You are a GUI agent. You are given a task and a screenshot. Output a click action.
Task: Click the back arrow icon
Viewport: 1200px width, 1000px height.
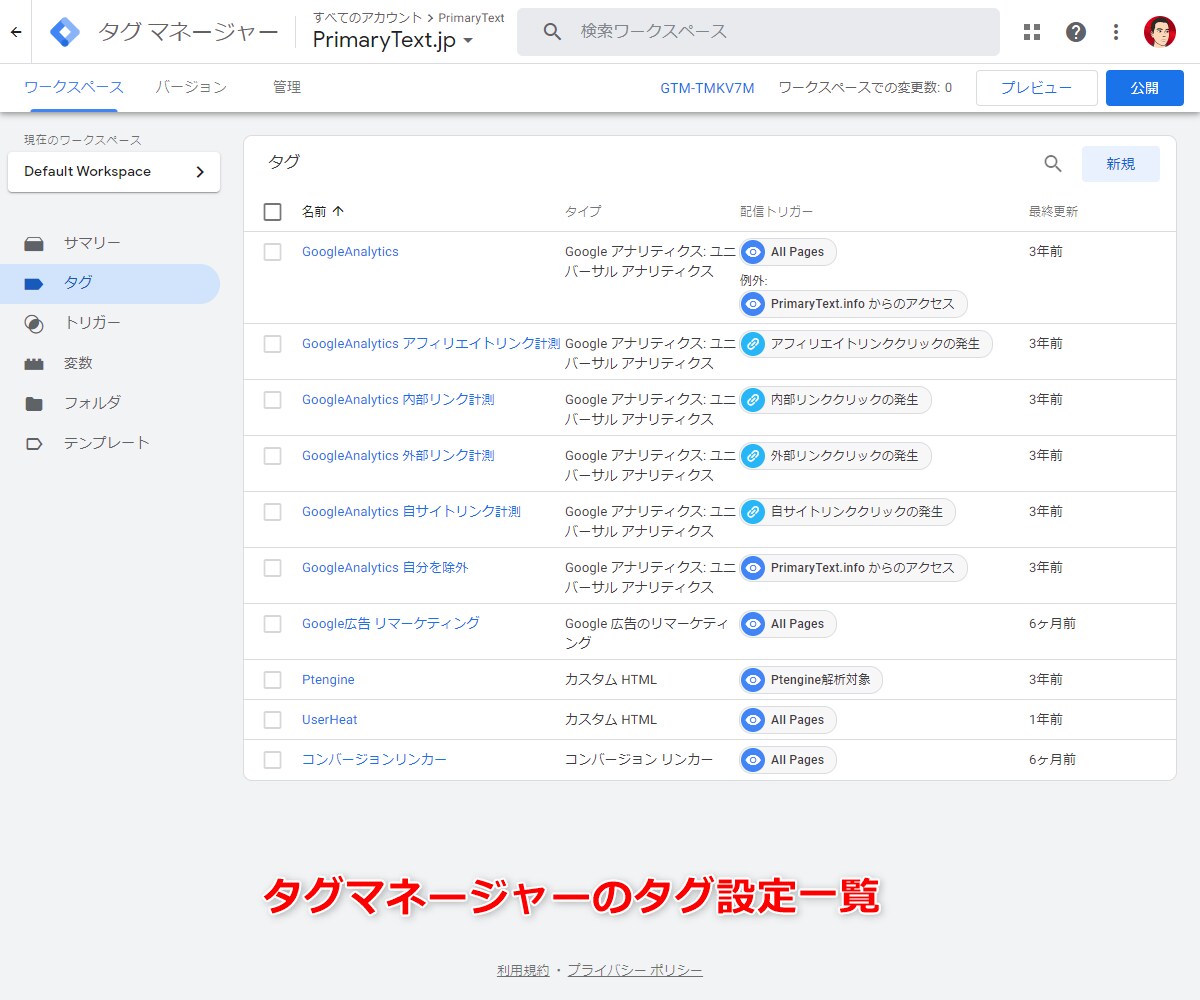coord(15,32)
